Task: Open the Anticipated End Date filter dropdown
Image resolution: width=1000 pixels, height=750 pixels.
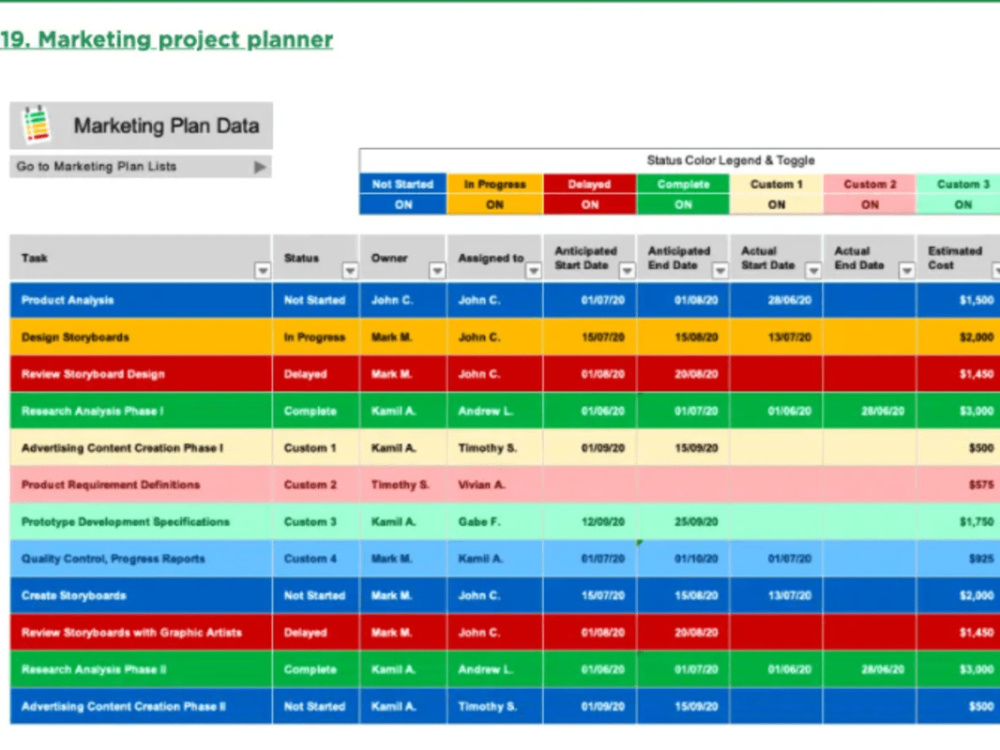Action: point(720,271)
